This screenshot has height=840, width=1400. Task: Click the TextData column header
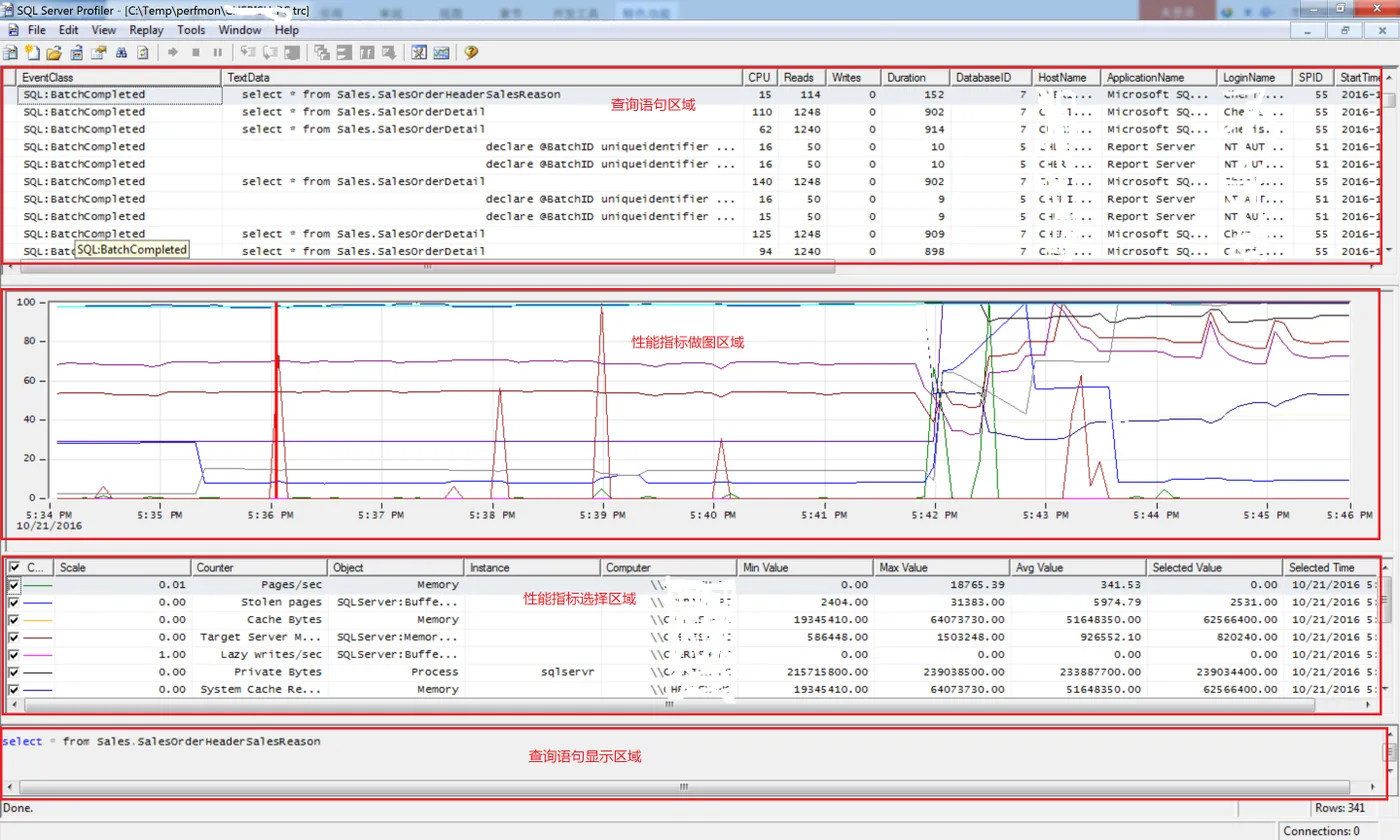pyautogui.click(x=483, y=77)
